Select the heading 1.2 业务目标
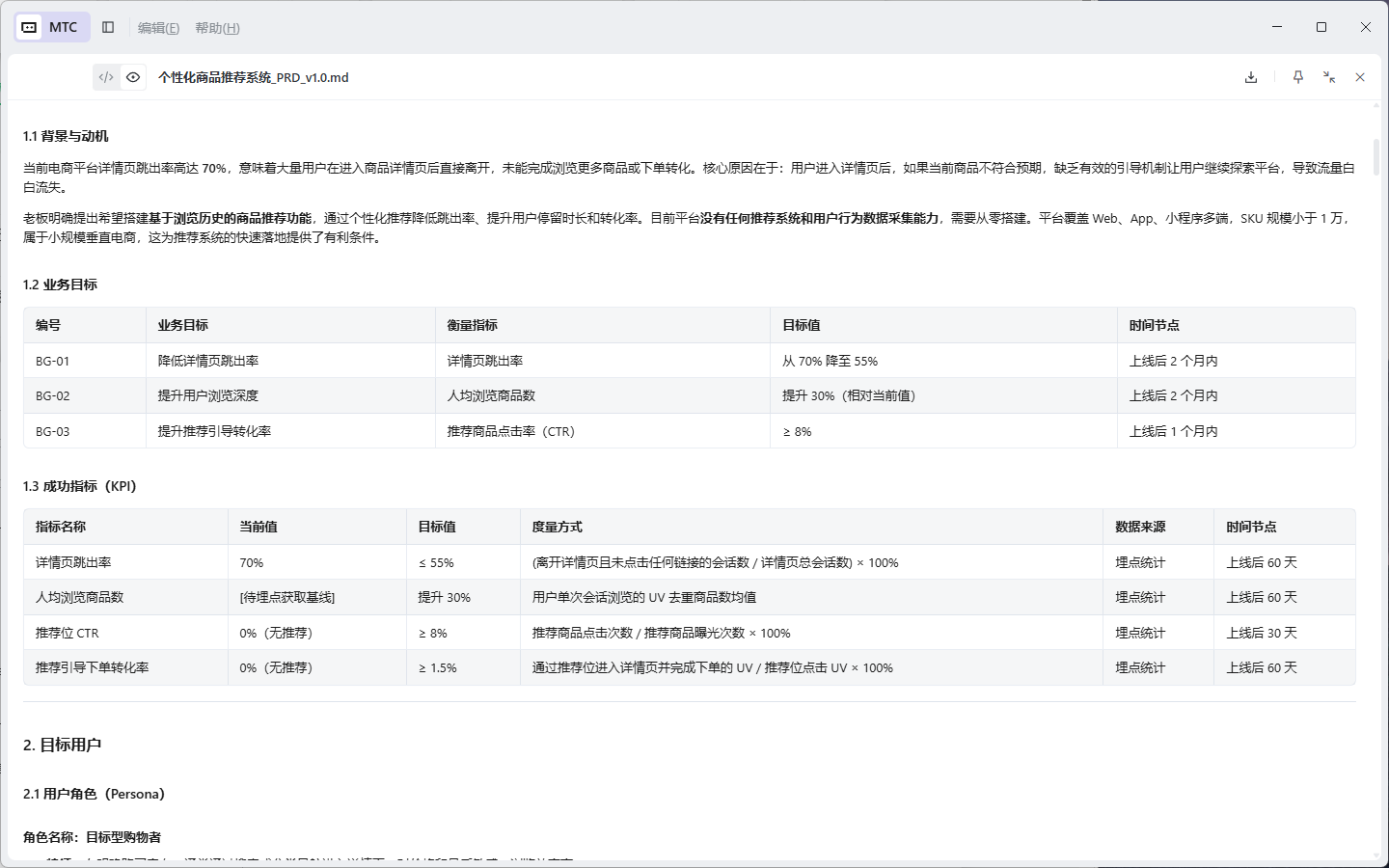 point(60,285)
